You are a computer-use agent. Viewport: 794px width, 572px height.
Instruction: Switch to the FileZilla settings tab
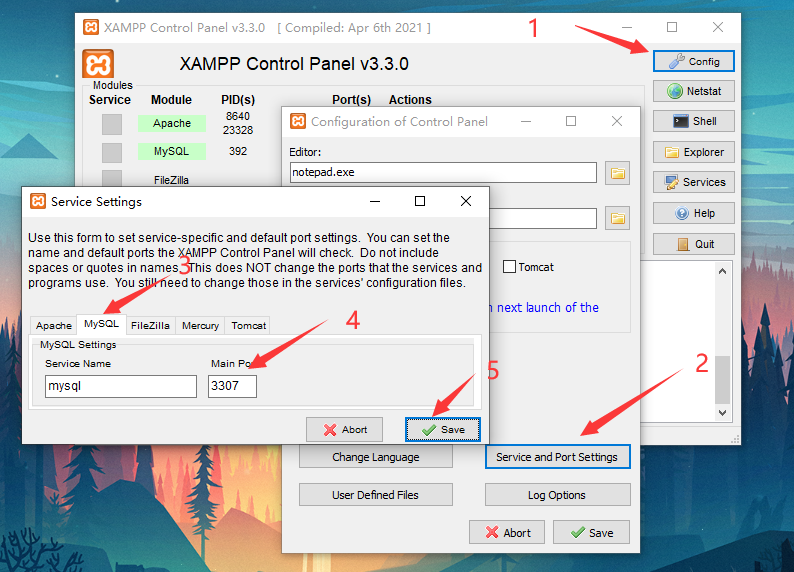(x=150, y=325)
